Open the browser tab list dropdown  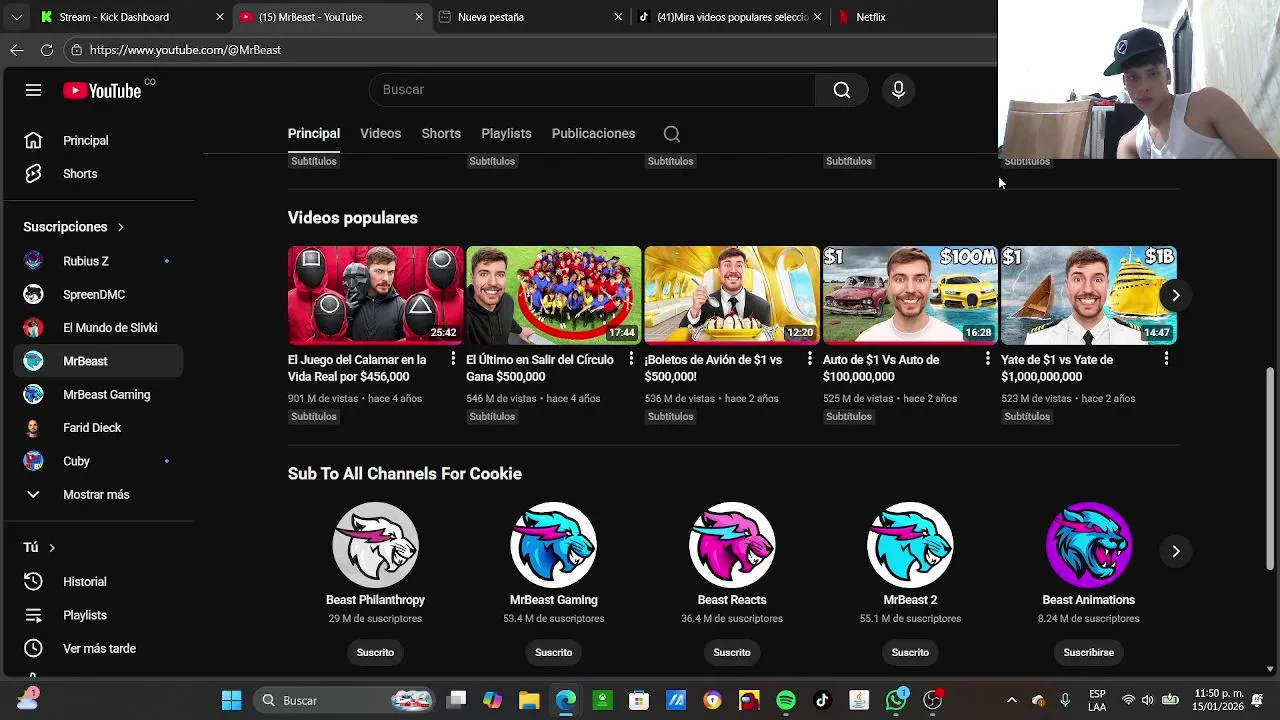point(16,17)
